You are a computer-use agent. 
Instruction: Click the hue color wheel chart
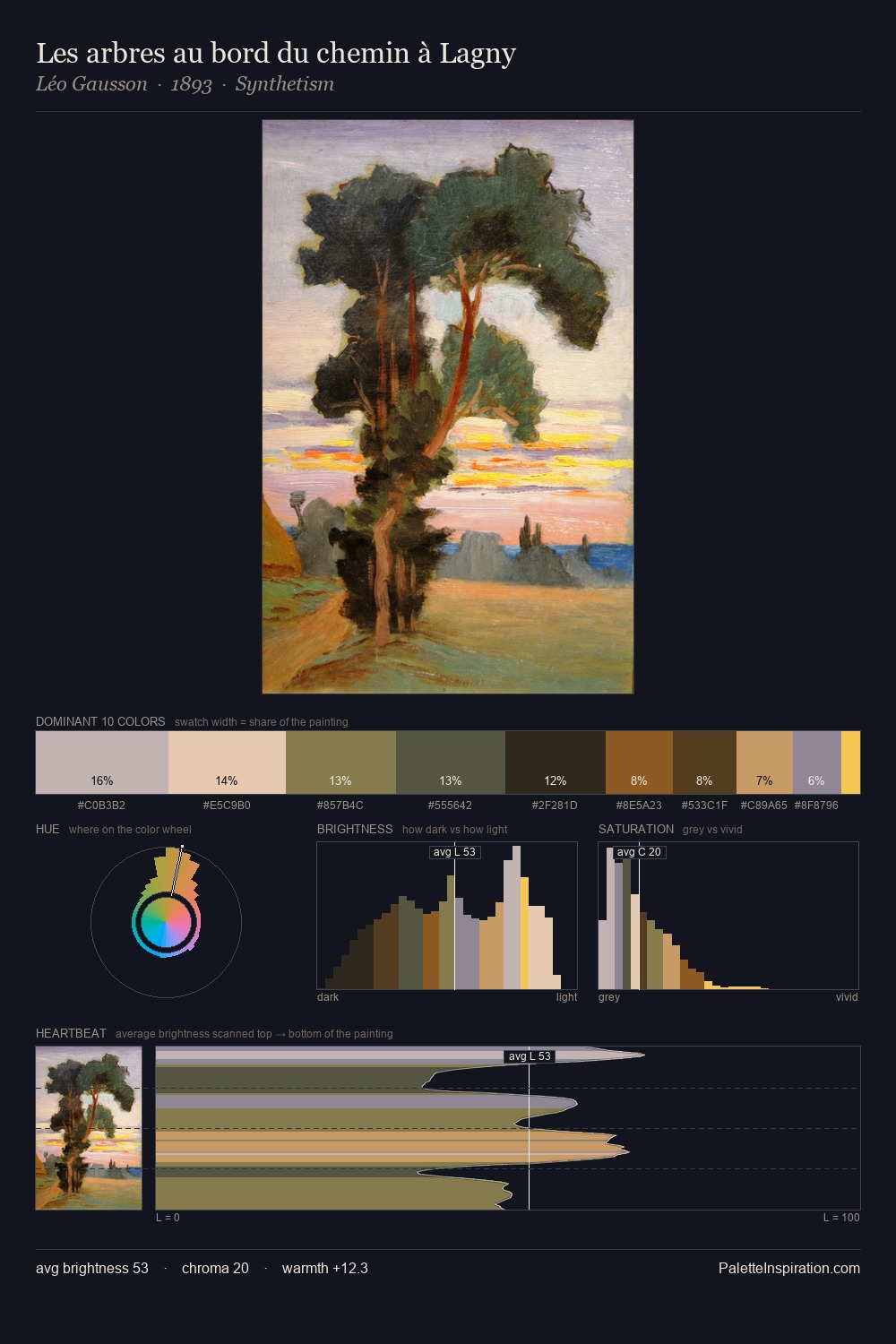[167, 921]
